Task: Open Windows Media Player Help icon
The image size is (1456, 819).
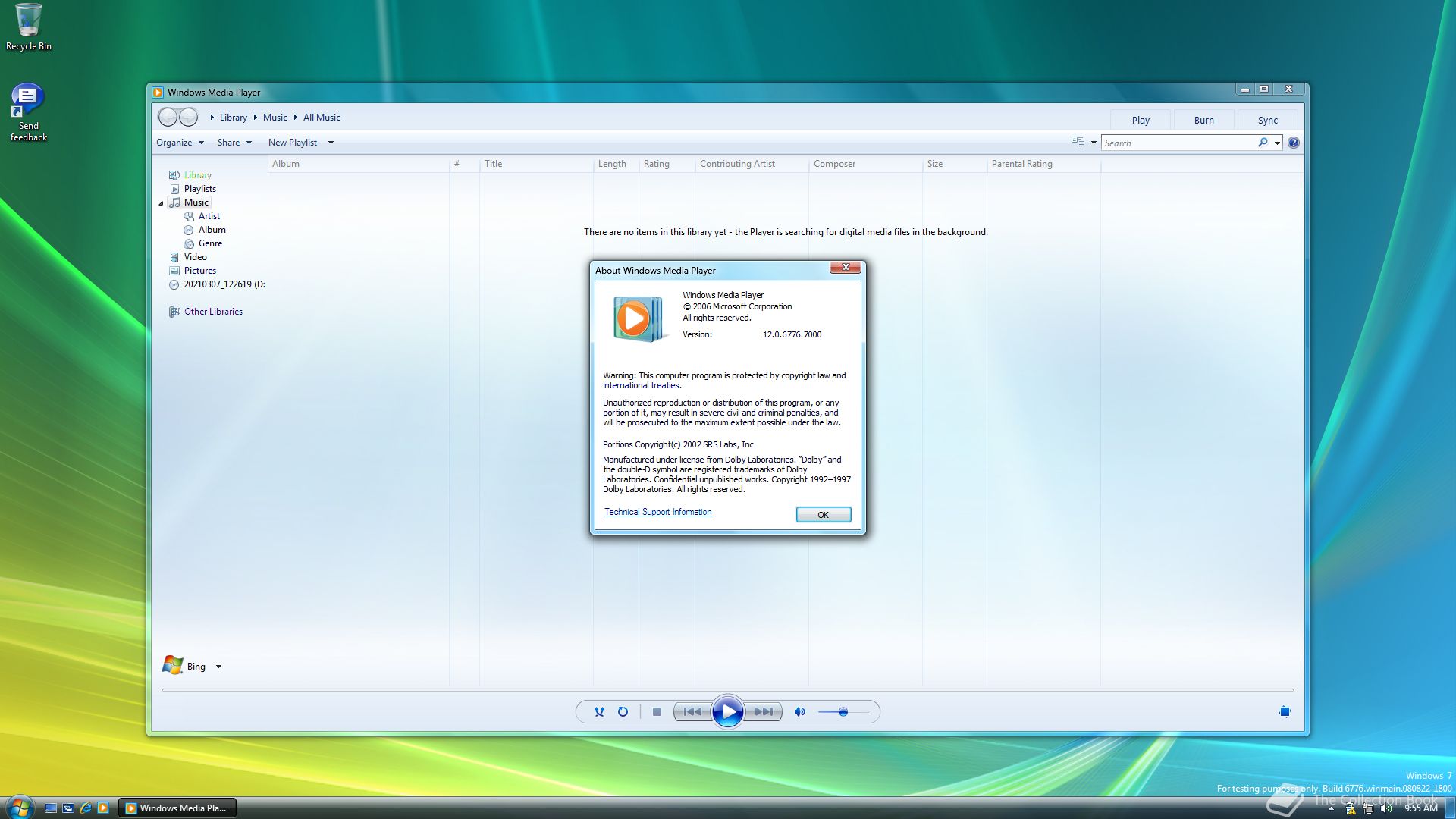Action: (x=1294, y=143)
